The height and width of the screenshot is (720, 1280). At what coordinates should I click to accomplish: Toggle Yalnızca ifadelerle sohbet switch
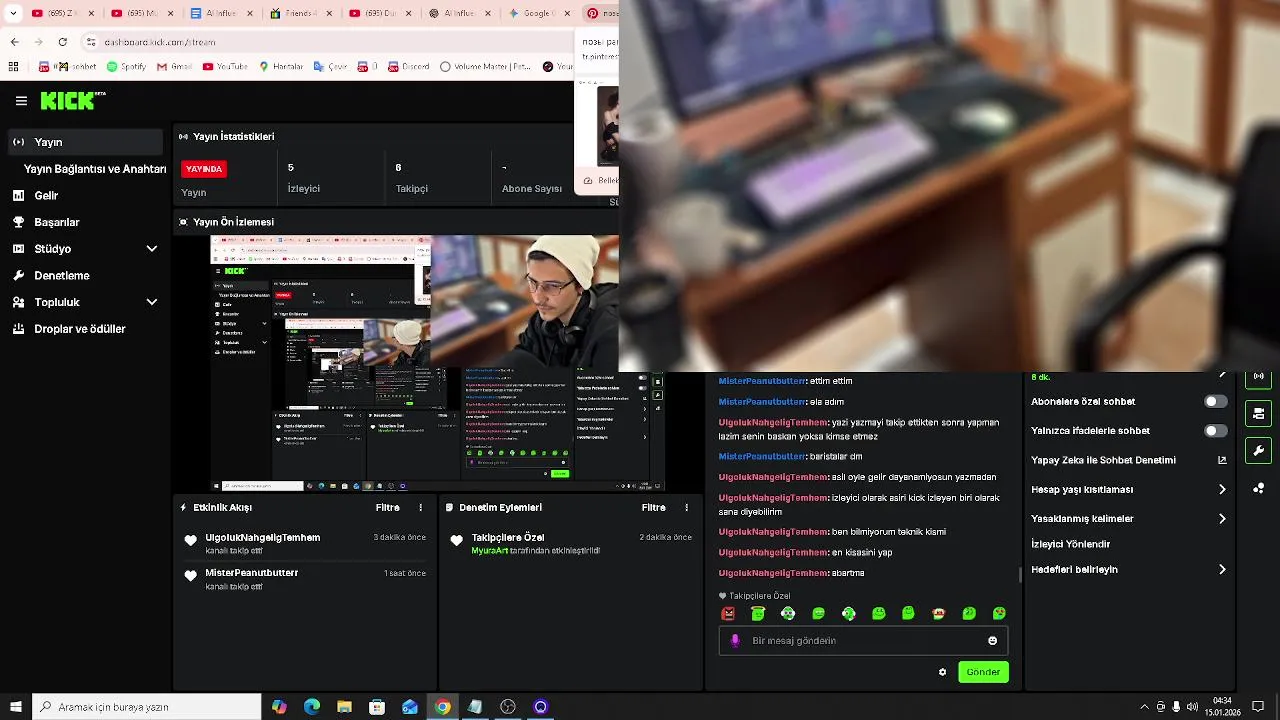click(x=1215, y=431)
